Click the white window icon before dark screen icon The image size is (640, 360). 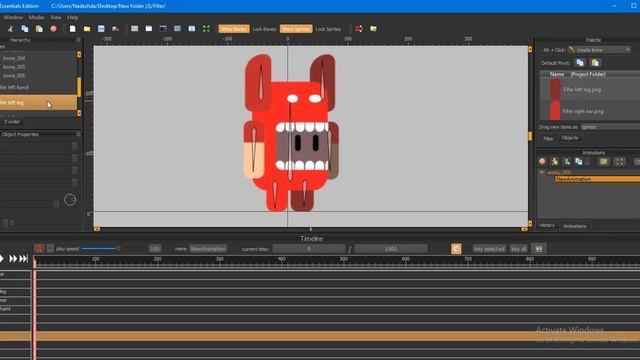click(149, 29)
